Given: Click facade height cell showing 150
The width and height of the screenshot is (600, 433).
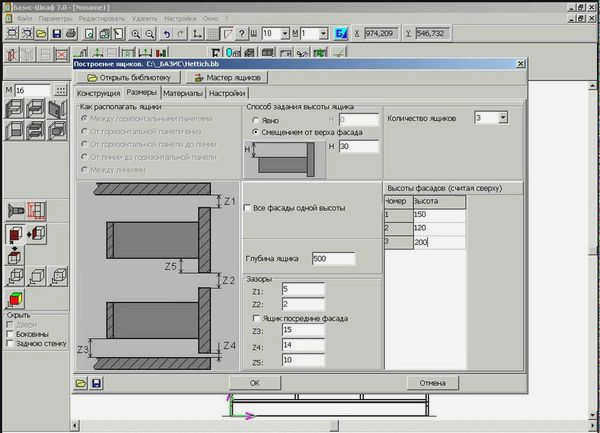Looking at the screenshot, I should tap(439, 215).
